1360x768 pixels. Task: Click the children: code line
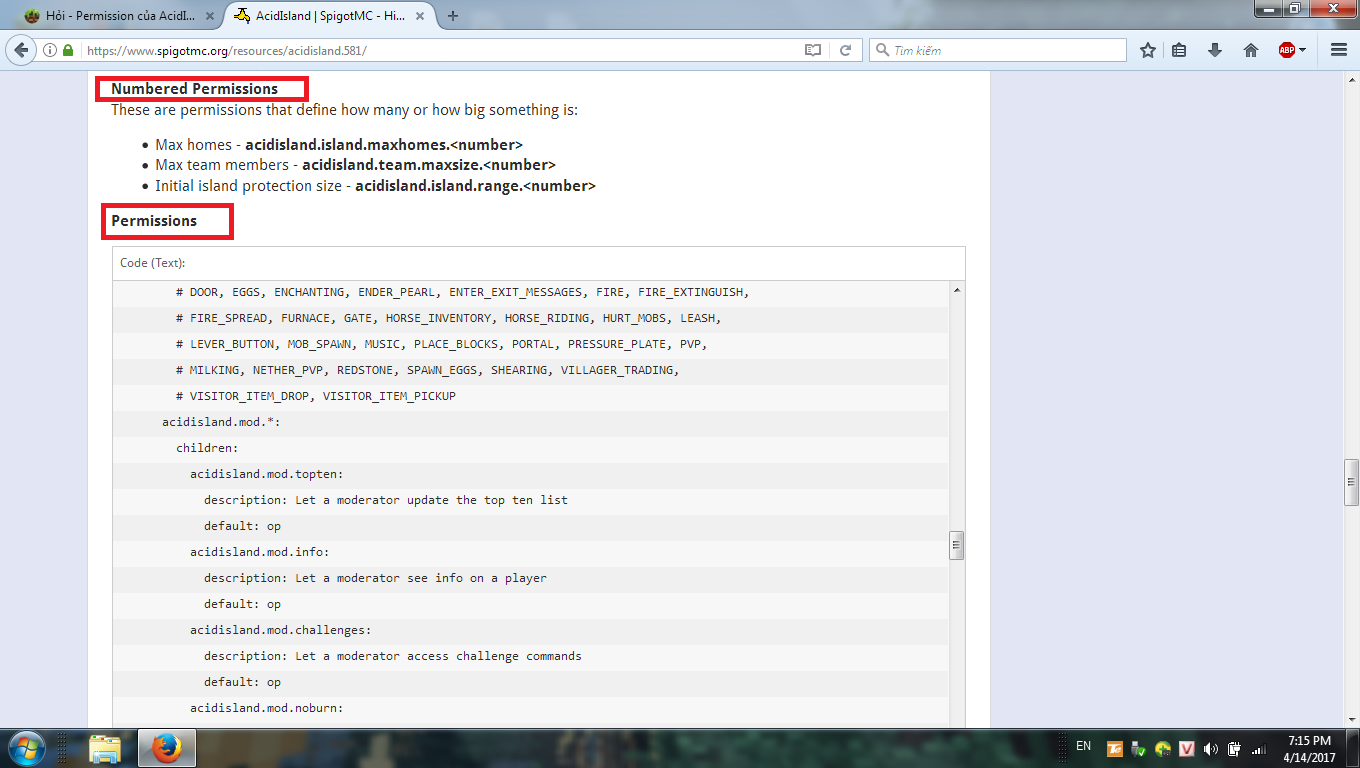208,448
